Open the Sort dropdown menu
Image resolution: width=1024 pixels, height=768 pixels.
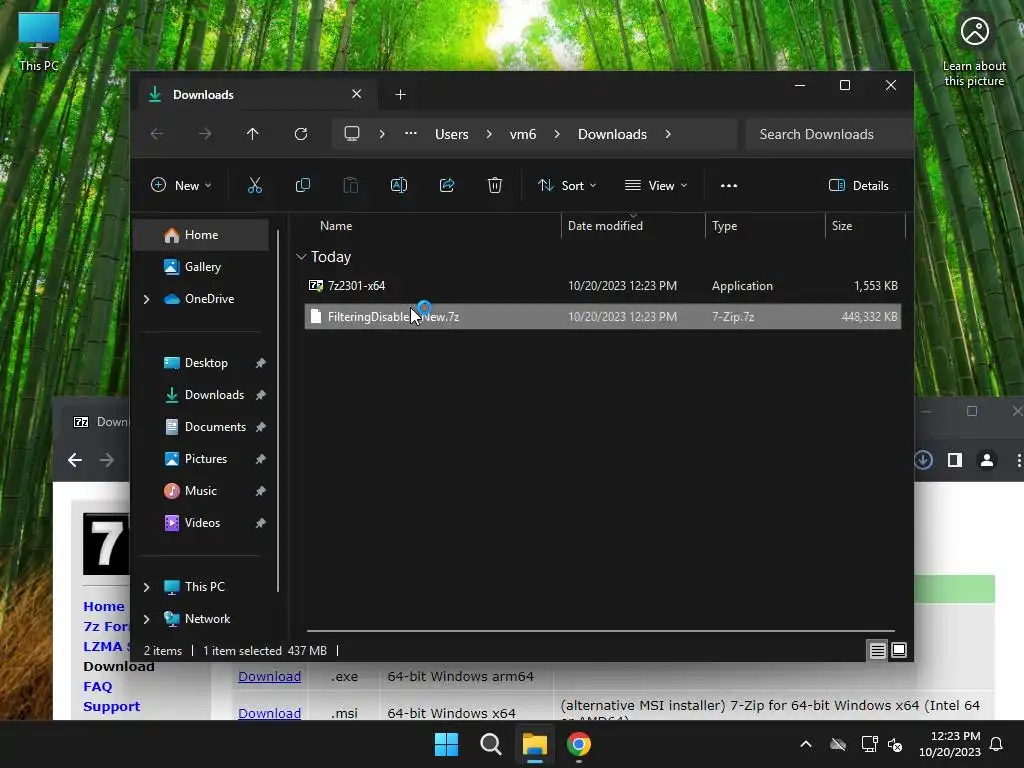click(x=567, y=185)
